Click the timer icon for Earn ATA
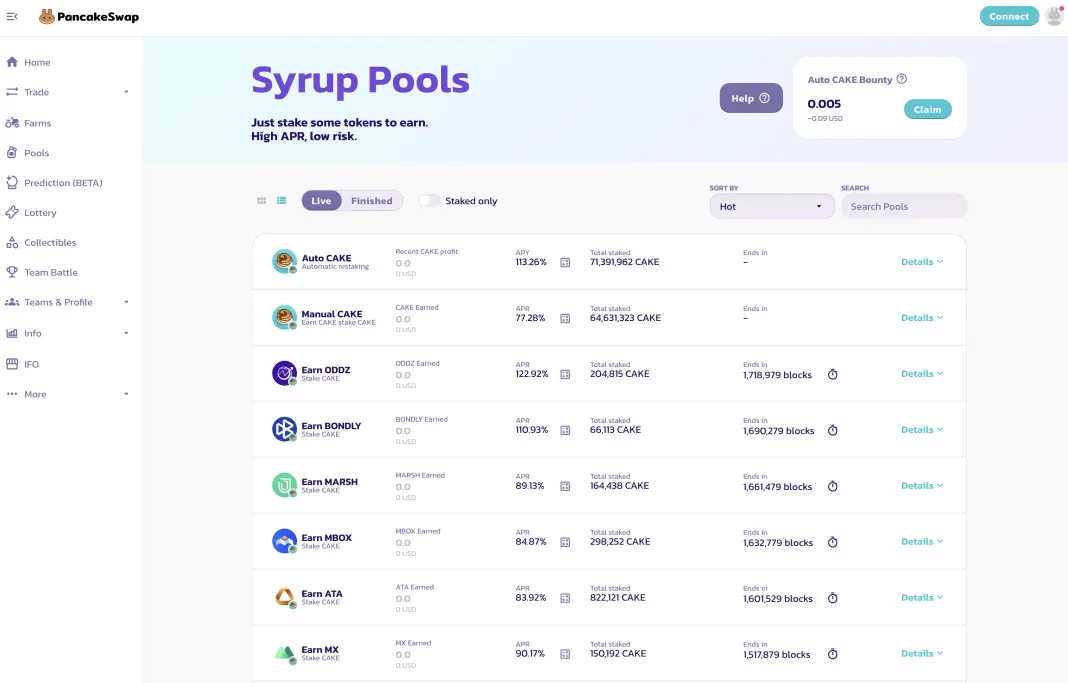The image size is (1068, 683). point(832,598)
